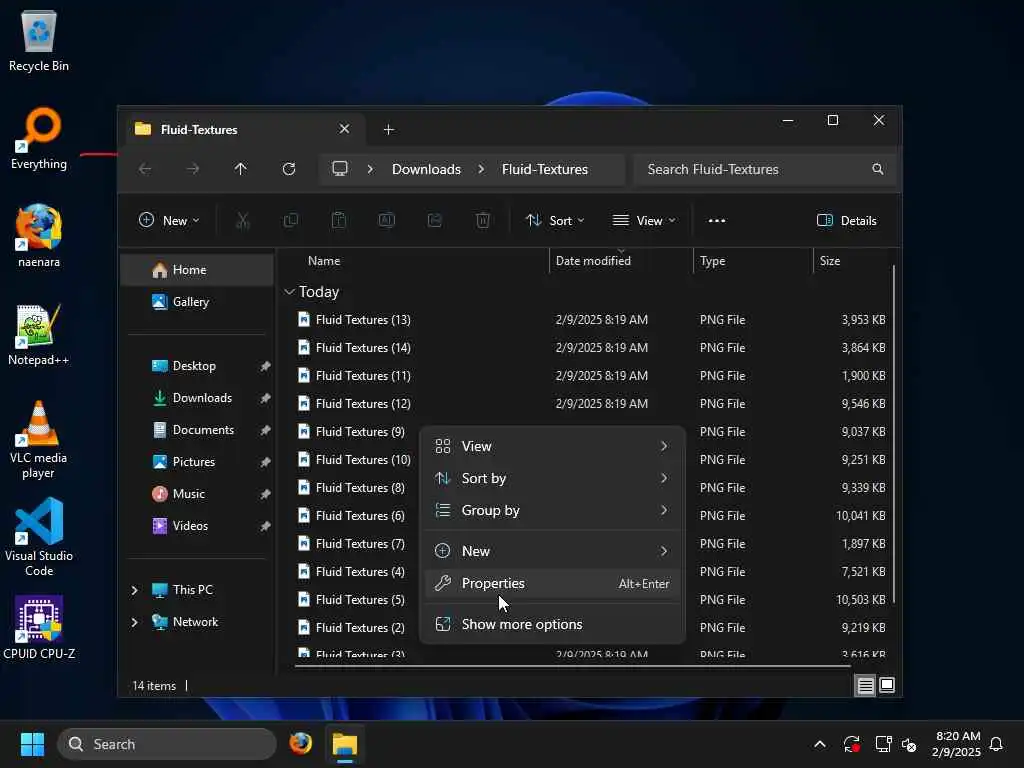Add a new tab with plus icon
The width and height of the screenshot is (1024, 768).
389,129
